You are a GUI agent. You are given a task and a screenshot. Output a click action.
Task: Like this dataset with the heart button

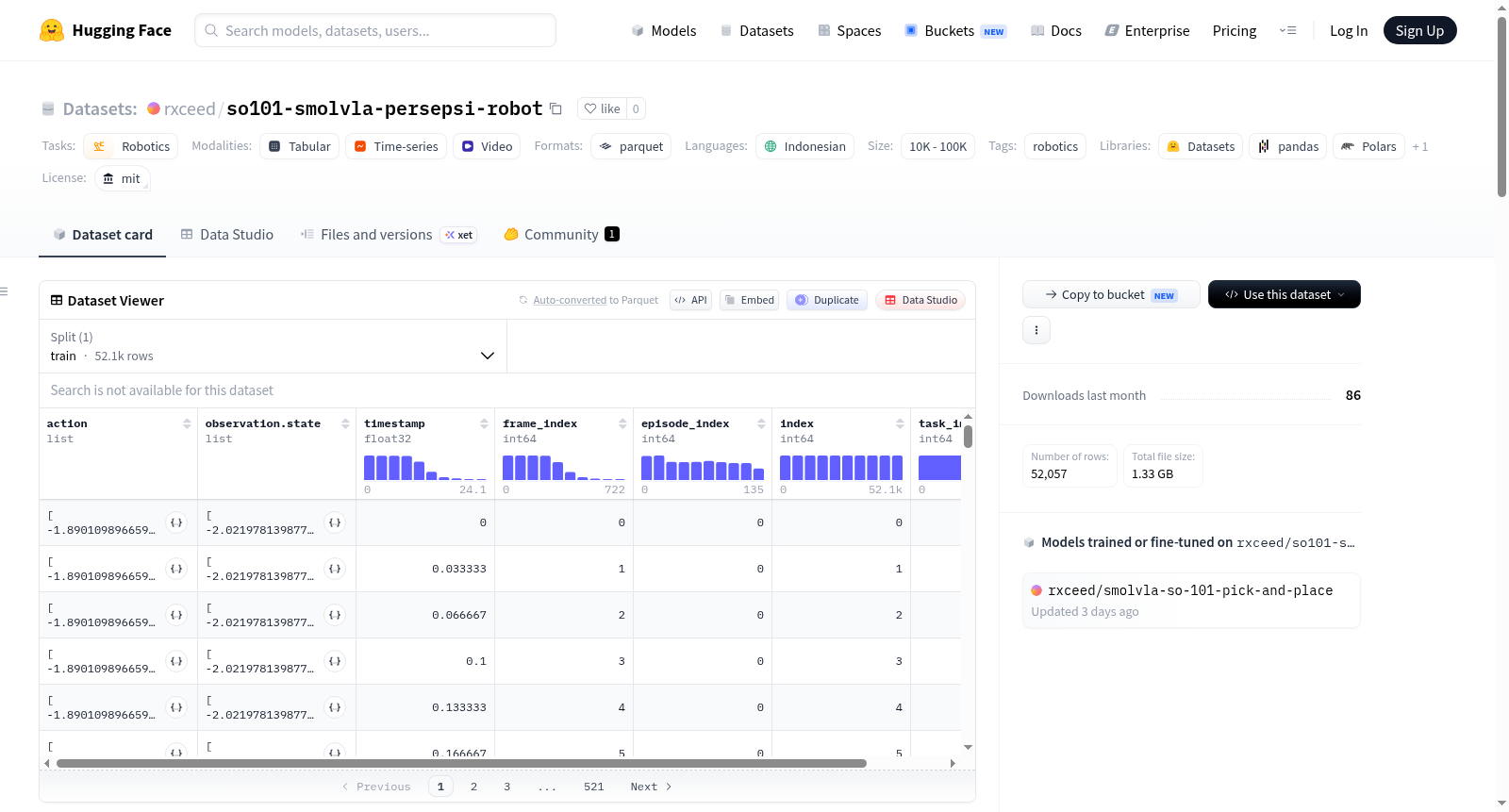click(602, 108)
